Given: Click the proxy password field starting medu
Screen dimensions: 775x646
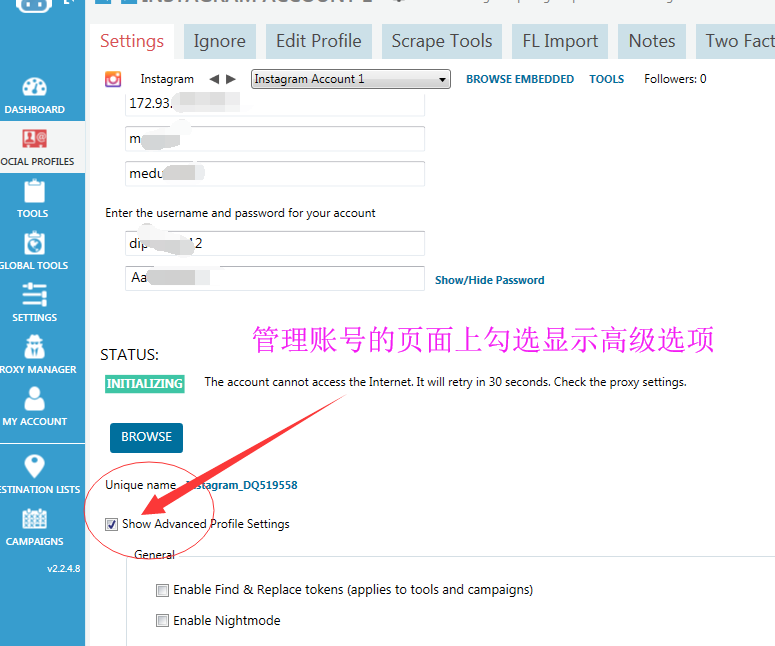Looking at the screenshot, I should point(275,174).
